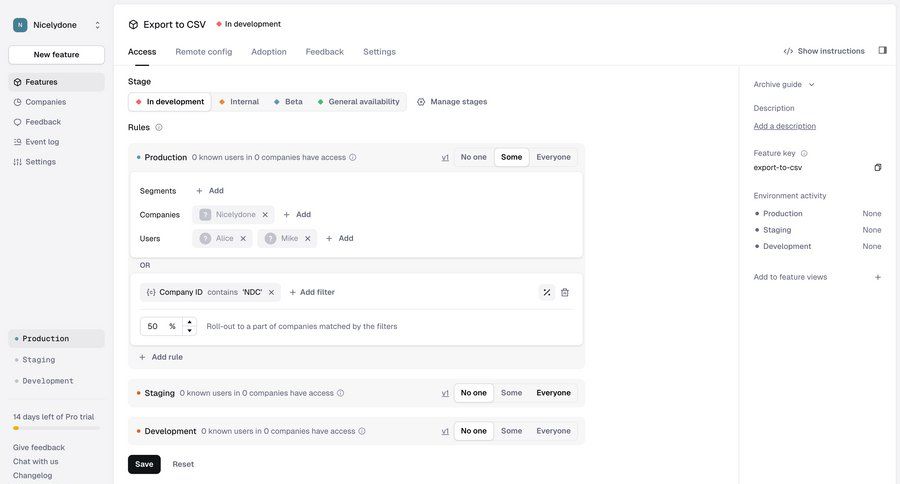Select the Beta stage
This screenshot has height=484, width=900.
click(288, 102)
